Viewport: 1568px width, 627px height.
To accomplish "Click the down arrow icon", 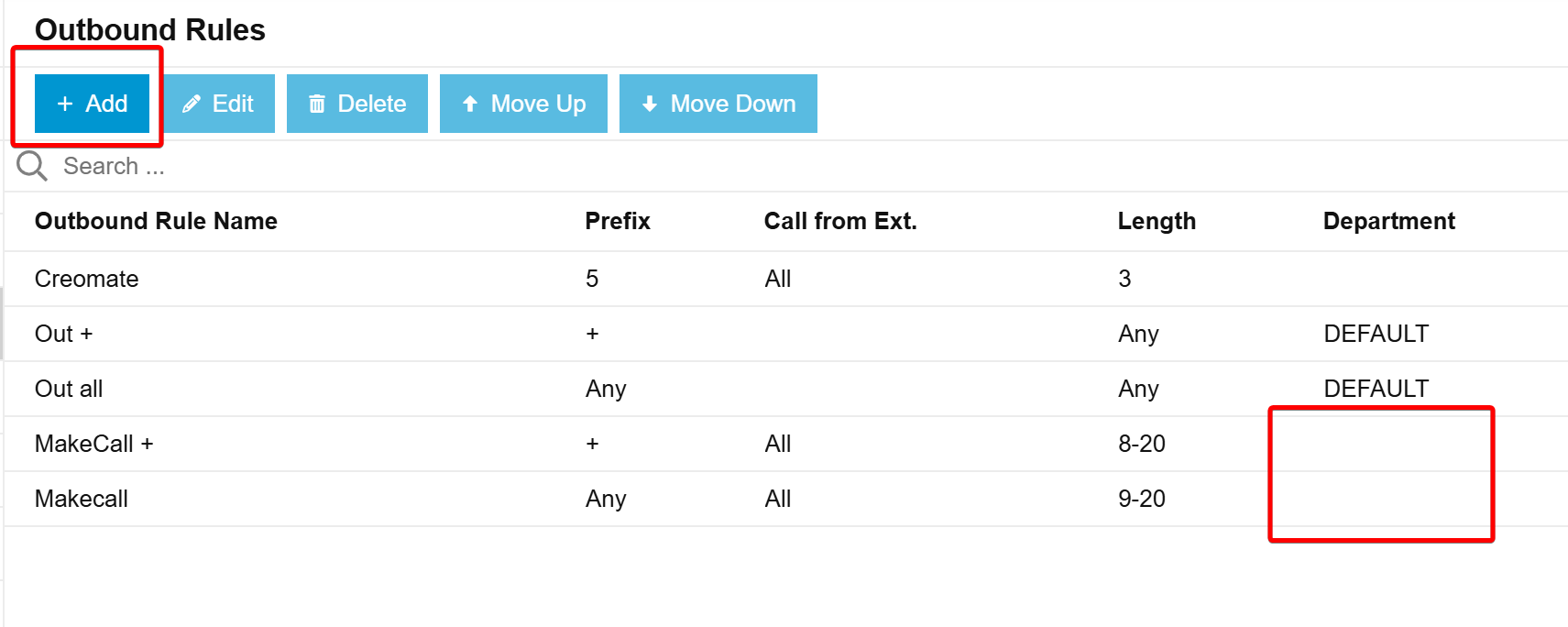I will [650, 104].
